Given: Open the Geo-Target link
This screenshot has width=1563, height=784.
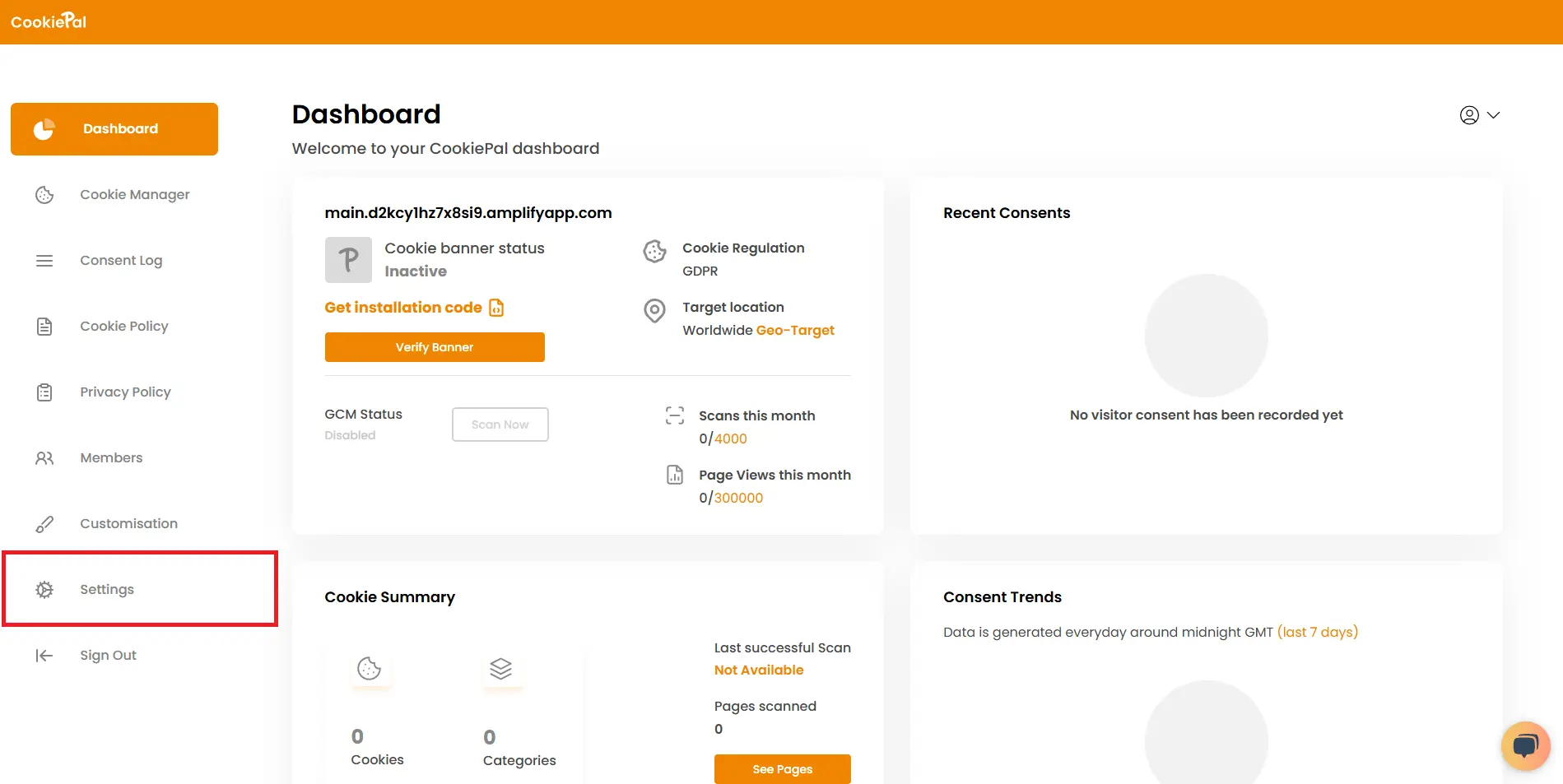Looking at the screenshot, I should (795, 331).
